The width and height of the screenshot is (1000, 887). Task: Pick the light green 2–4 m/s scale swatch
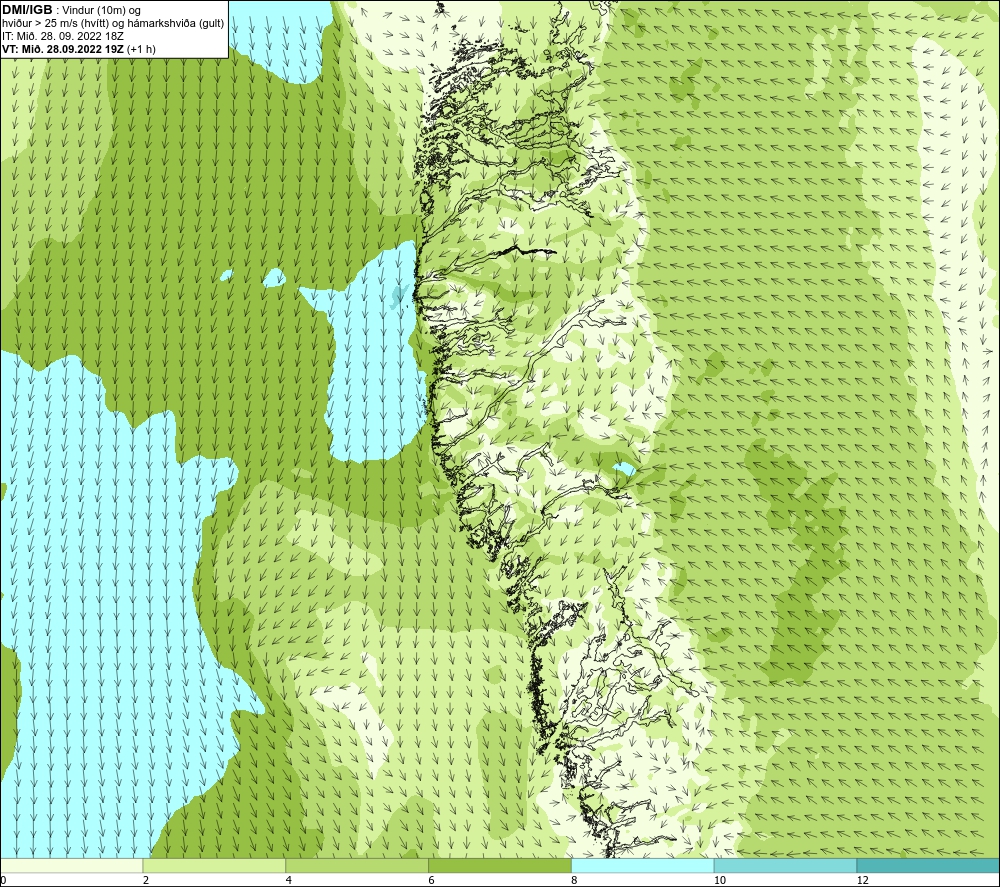click(214, 866)
